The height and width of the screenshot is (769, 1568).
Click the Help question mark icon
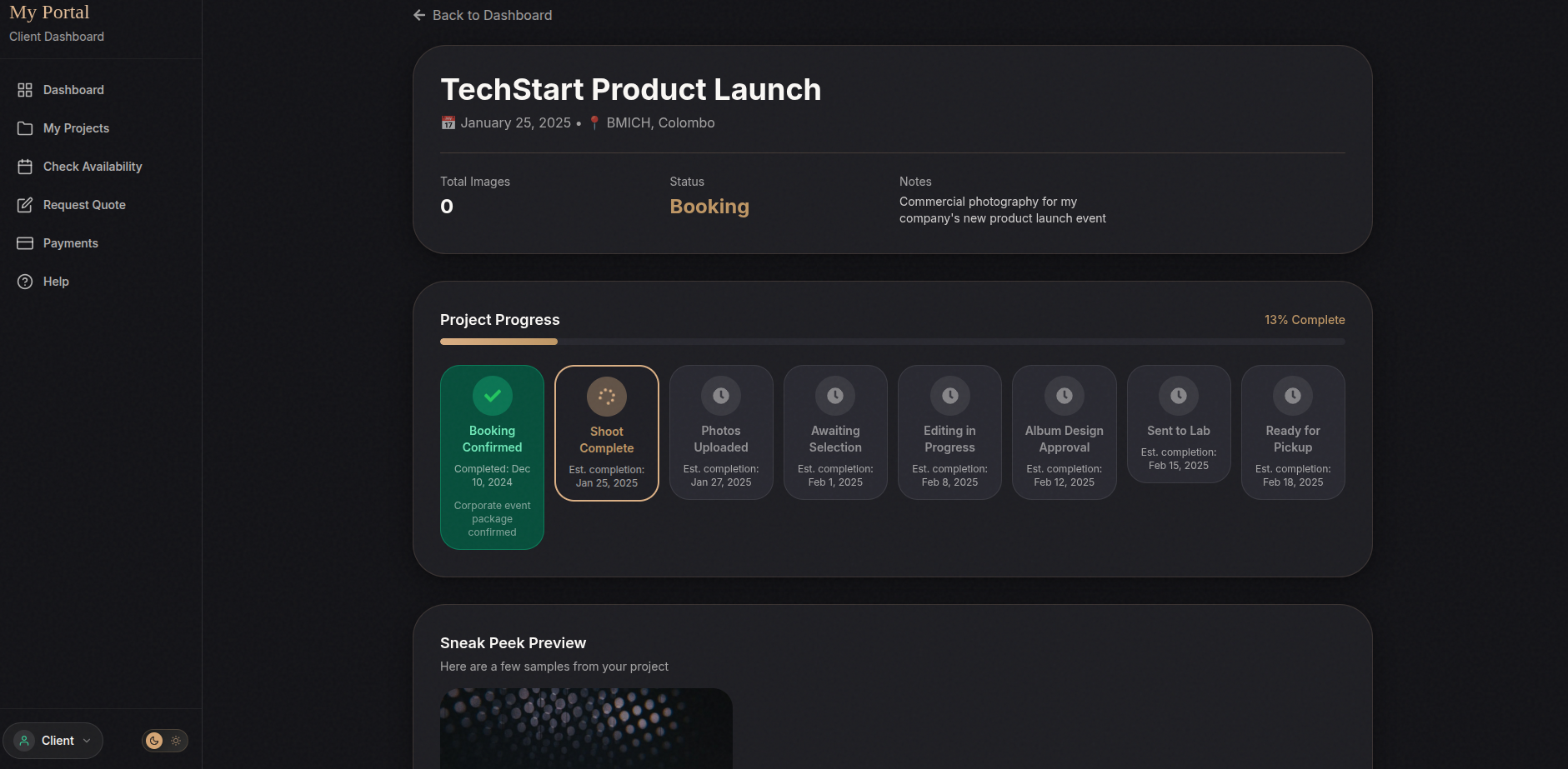25,282
